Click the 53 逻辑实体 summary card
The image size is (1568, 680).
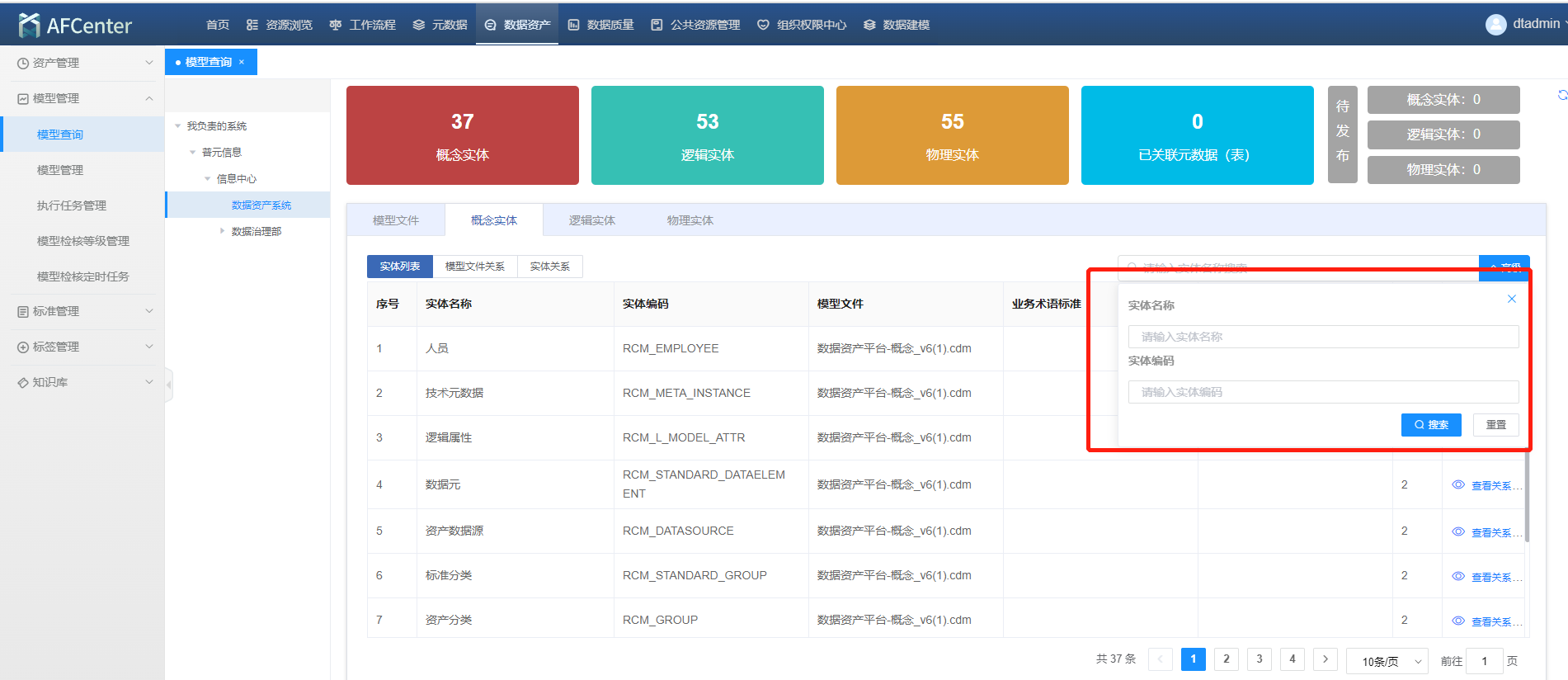click(x=708, y=135)
